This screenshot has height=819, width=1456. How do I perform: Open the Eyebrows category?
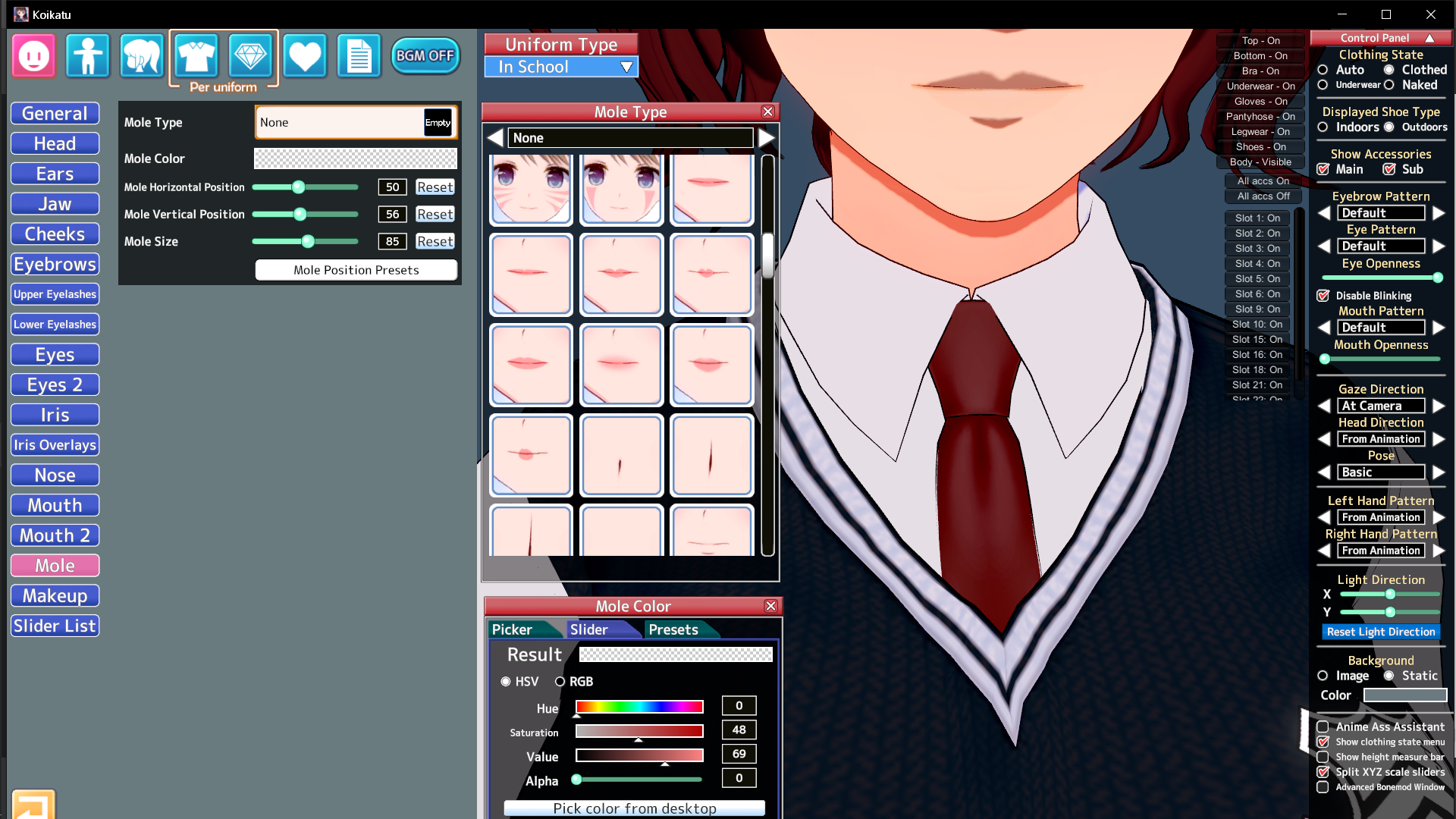pyautogui.click(x=55, y=265)
